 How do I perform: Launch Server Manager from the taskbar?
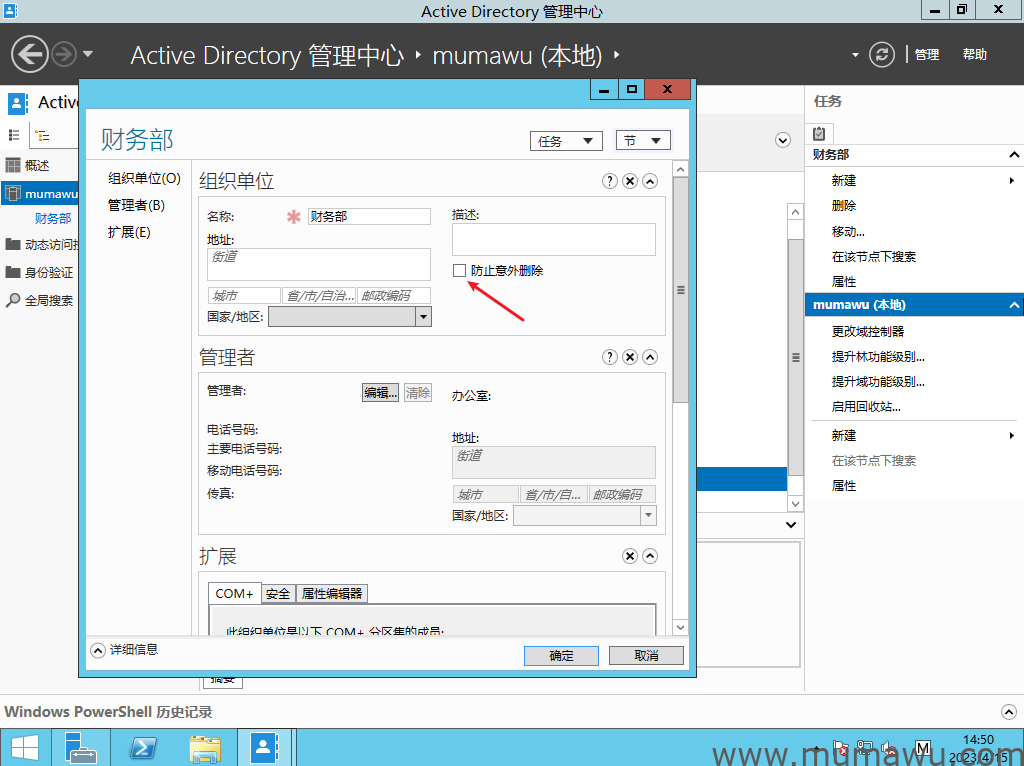(x=81, y=748)
